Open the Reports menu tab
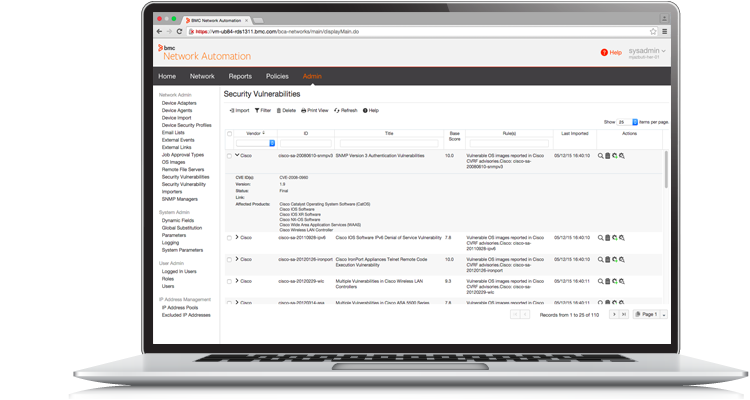Viewport: 750px width, 400px height. pos(240,77)
